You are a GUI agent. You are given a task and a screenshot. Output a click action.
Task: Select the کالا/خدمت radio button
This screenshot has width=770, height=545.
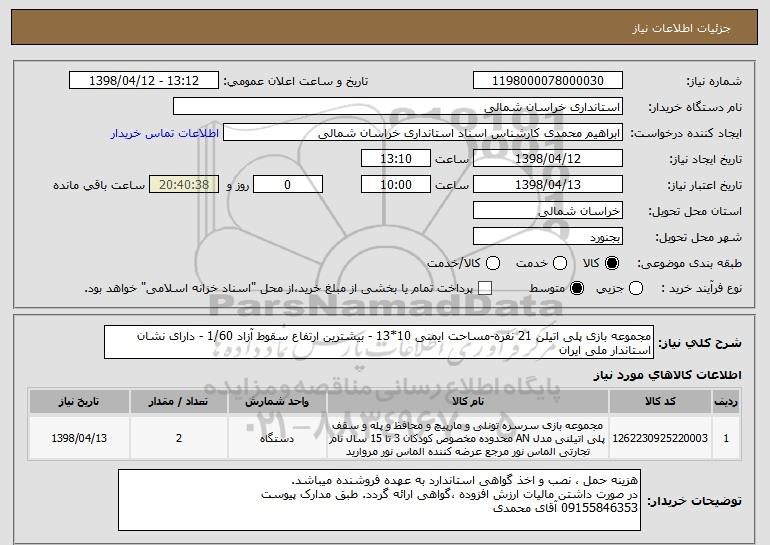pos(493,263)
